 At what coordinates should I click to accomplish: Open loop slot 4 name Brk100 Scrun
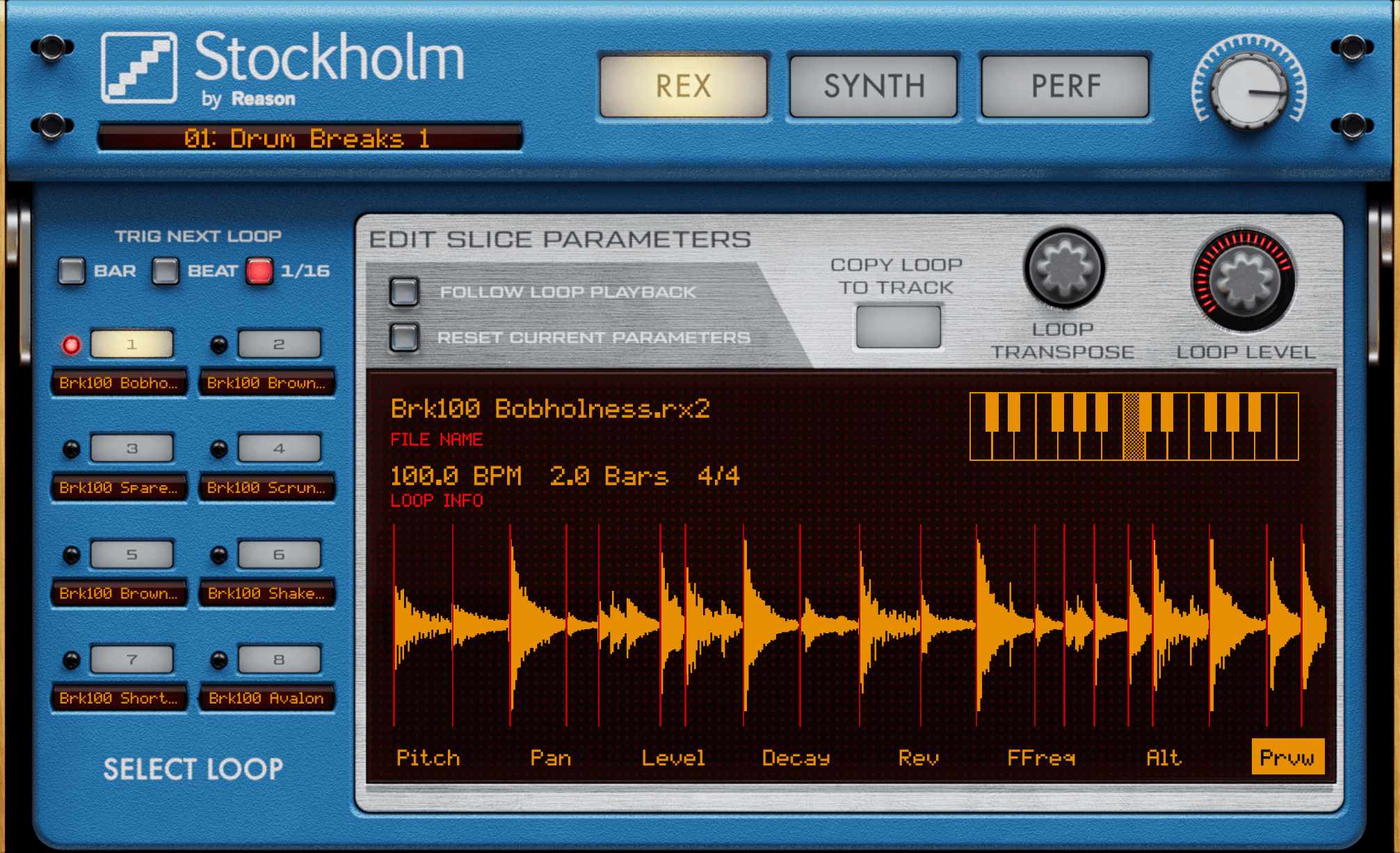point(266,488)
